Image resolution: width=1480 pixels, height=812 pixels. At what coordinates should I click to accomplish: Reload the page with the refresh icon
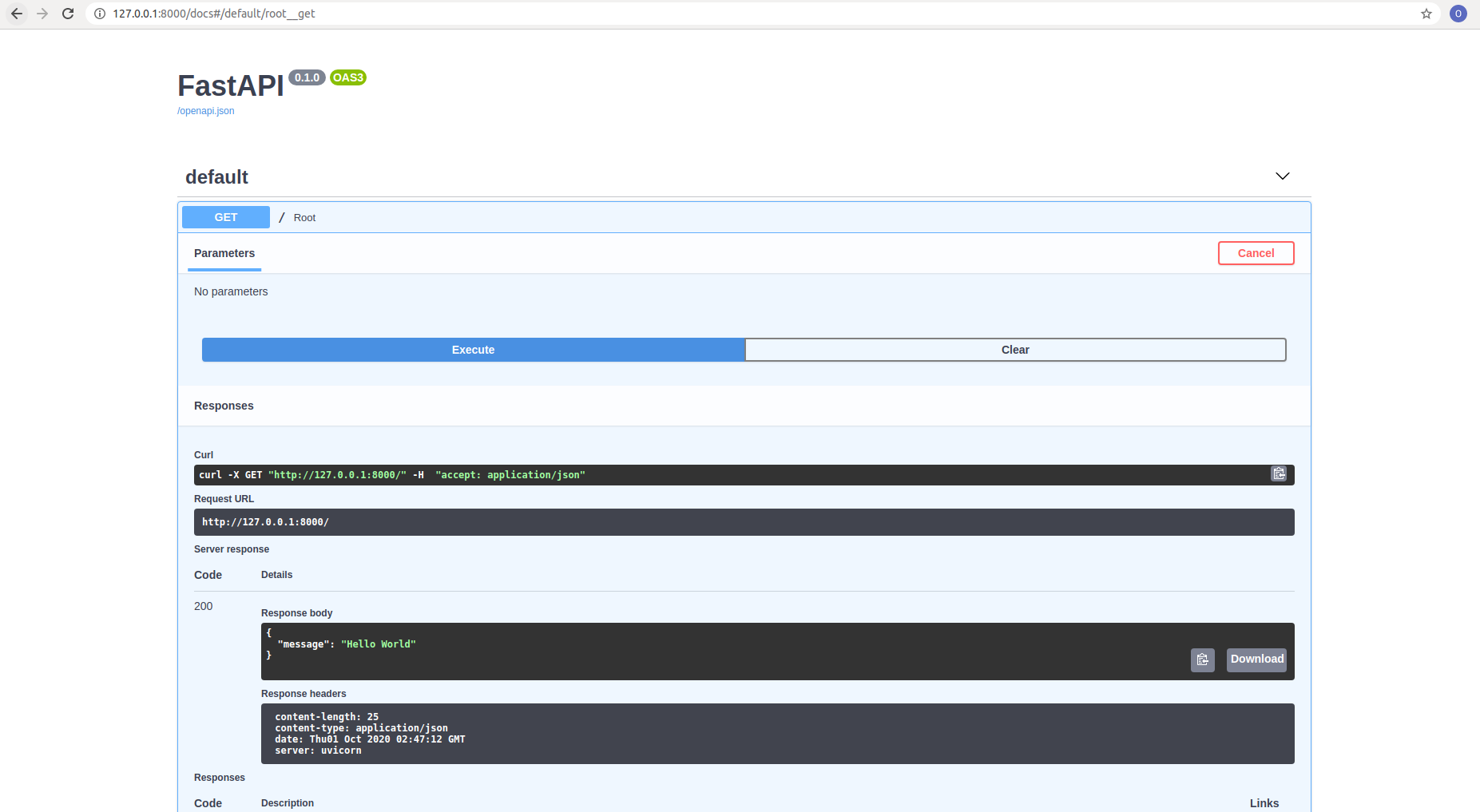click(68, 14)
